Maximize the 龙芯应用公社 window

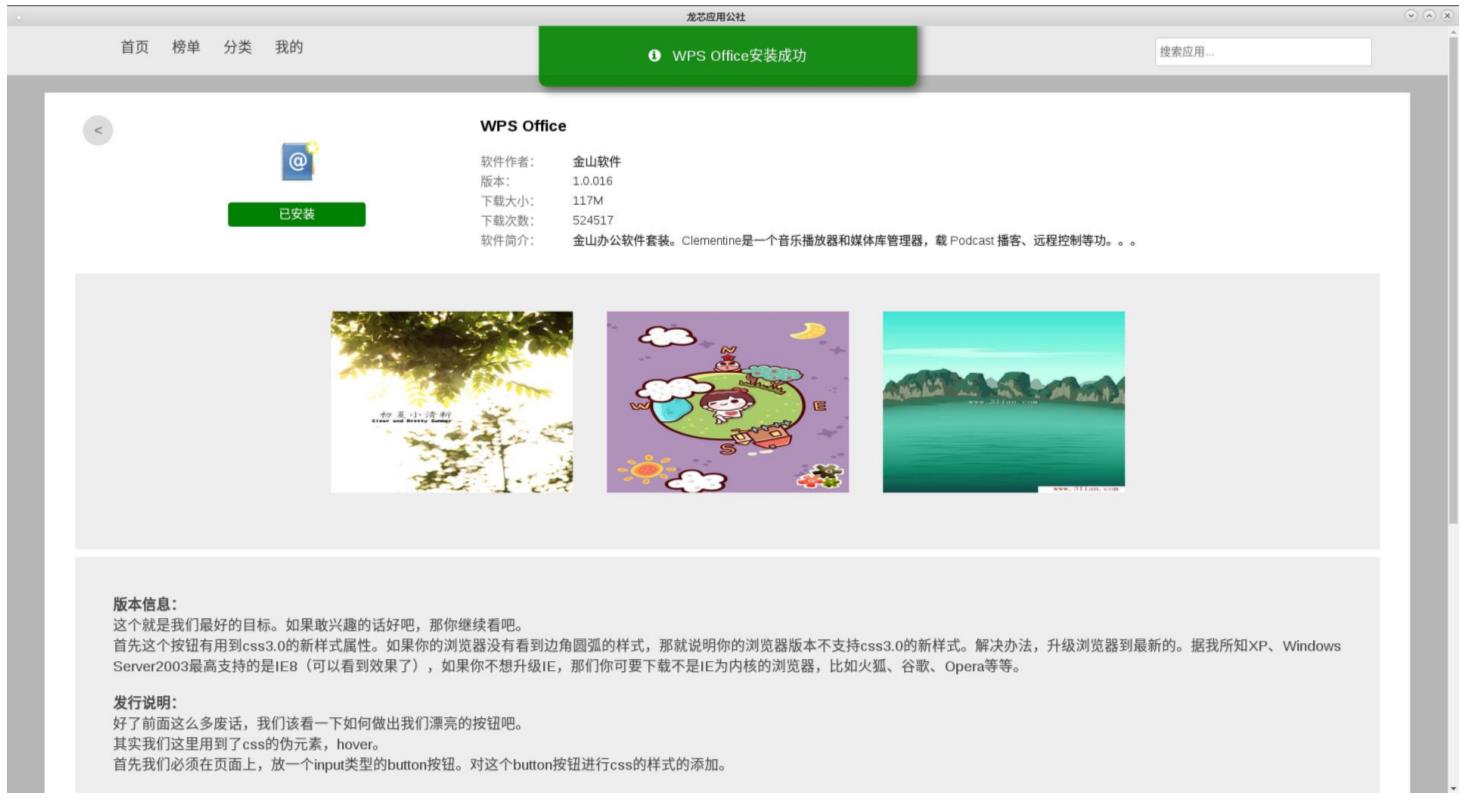(x=1431, y=17)
